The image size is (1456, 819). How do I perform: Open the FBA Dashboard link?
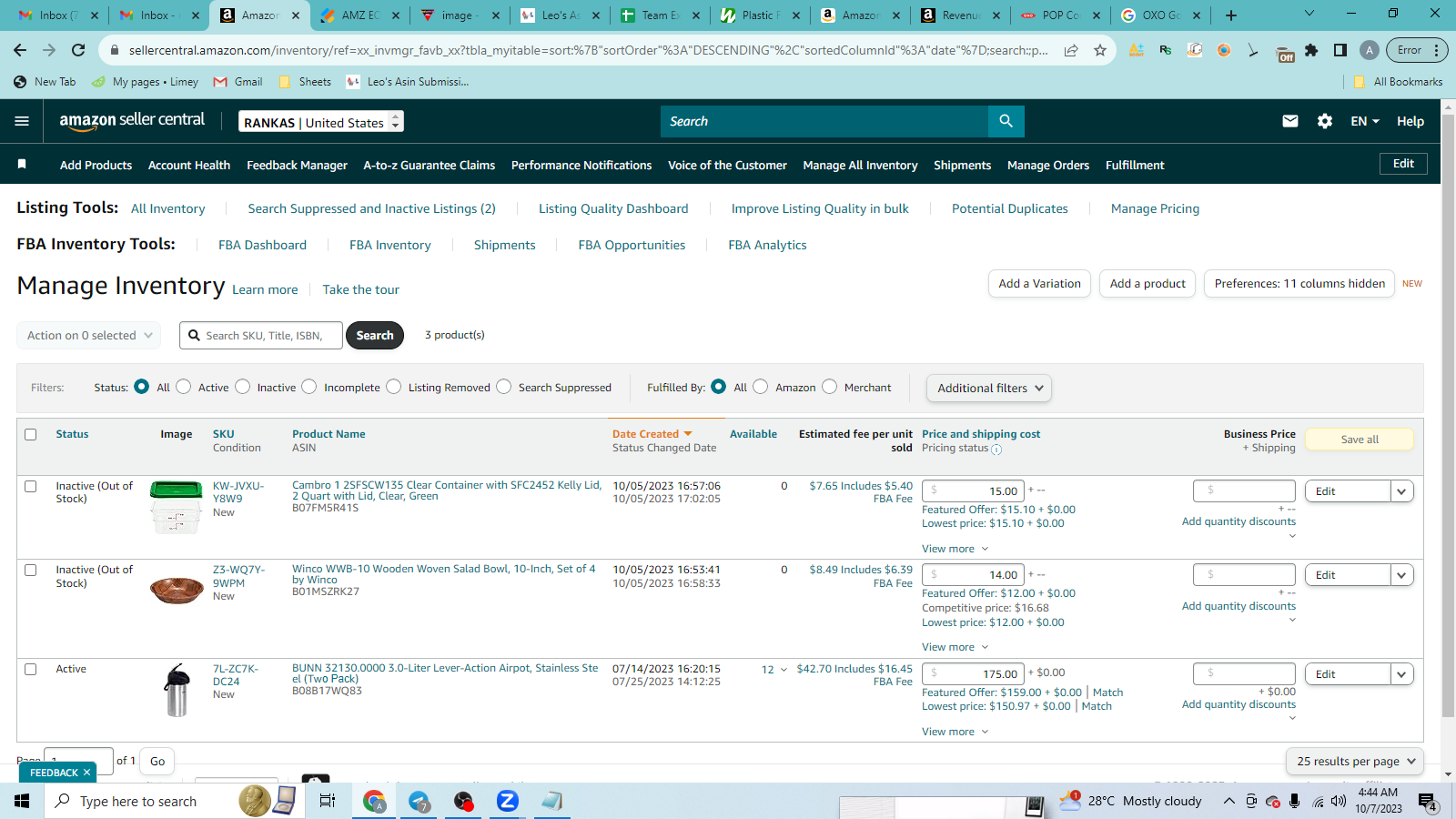262,245
